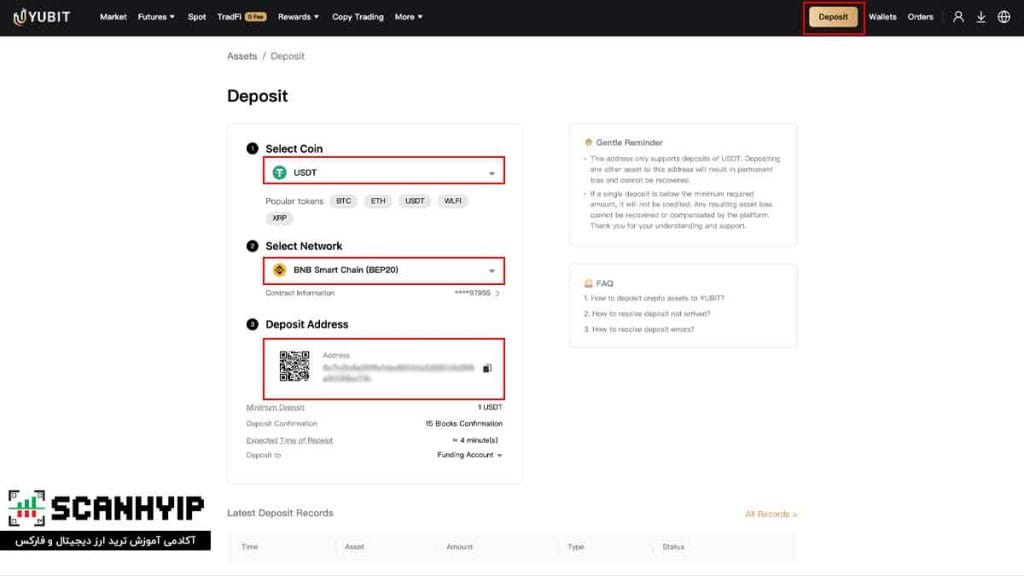Copy the deposit address with copy icon
Screen dimensions: 1024x576
click(487, 368)
